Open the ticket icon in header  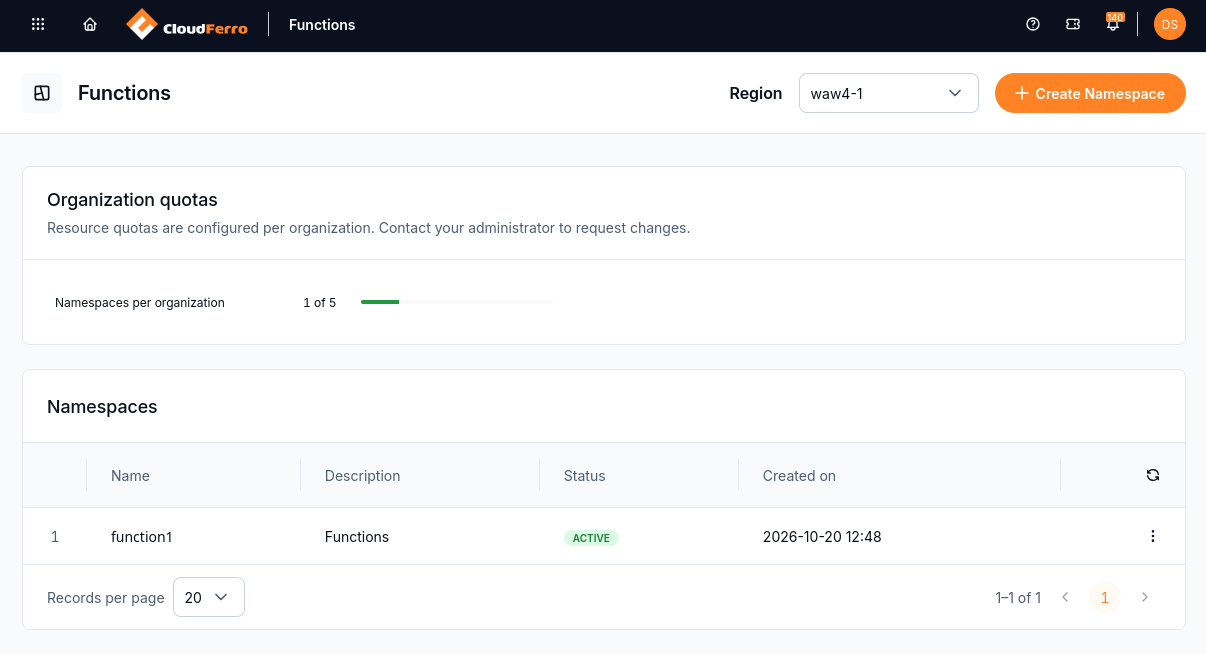point(1073,25)
